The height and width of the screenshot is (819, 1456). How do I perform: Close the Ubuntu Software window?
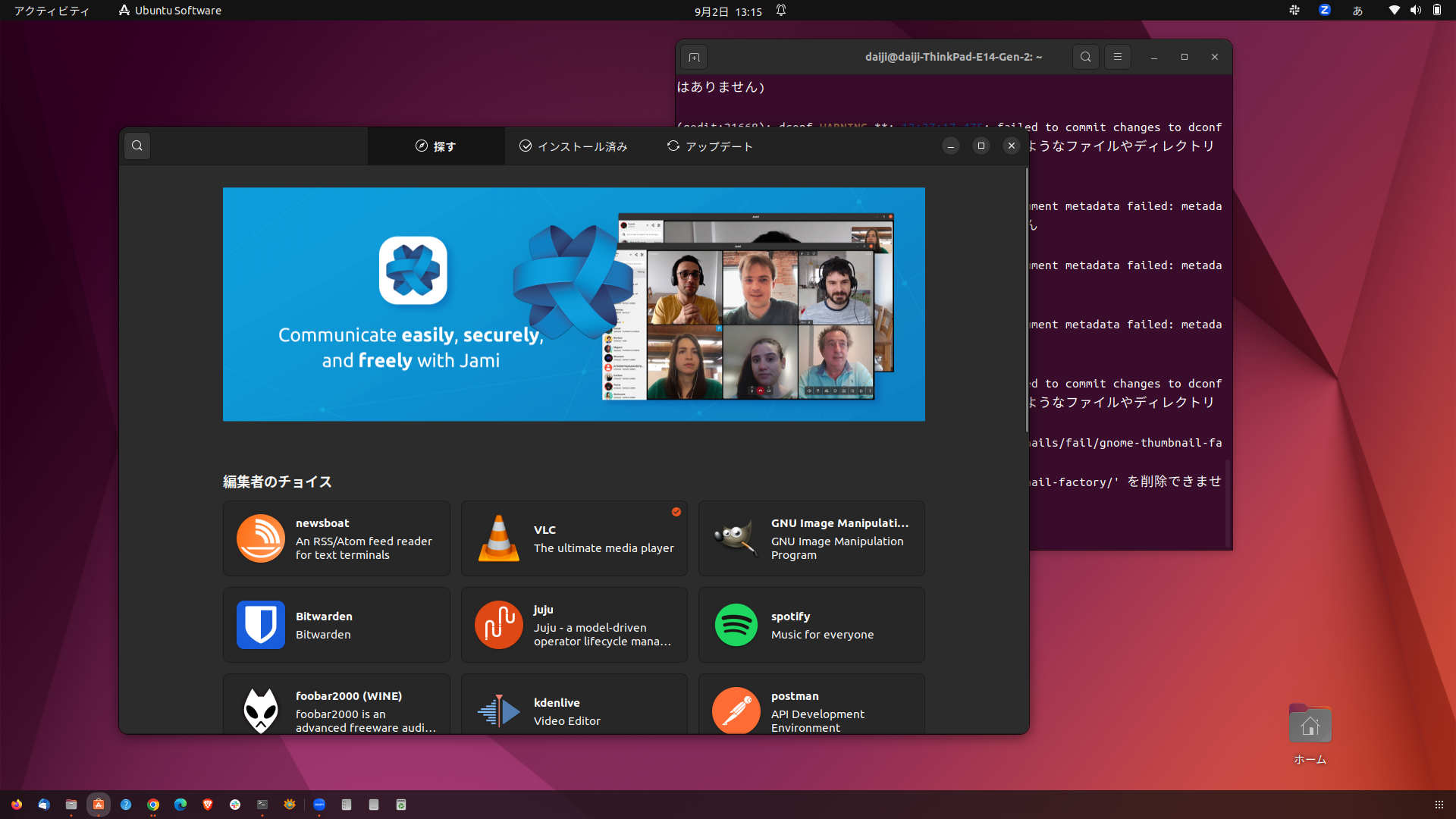(x=1012, y=146)
